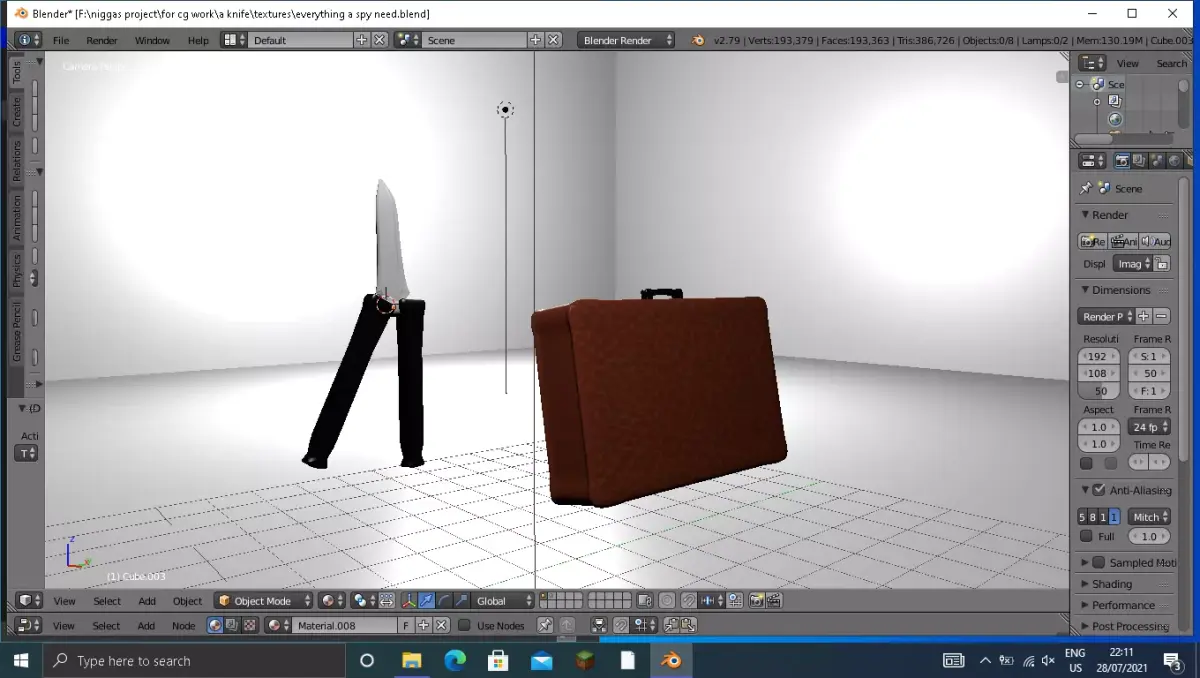Collapse the Dimensions panel
1200x678 pixels.
[1086, 289]
